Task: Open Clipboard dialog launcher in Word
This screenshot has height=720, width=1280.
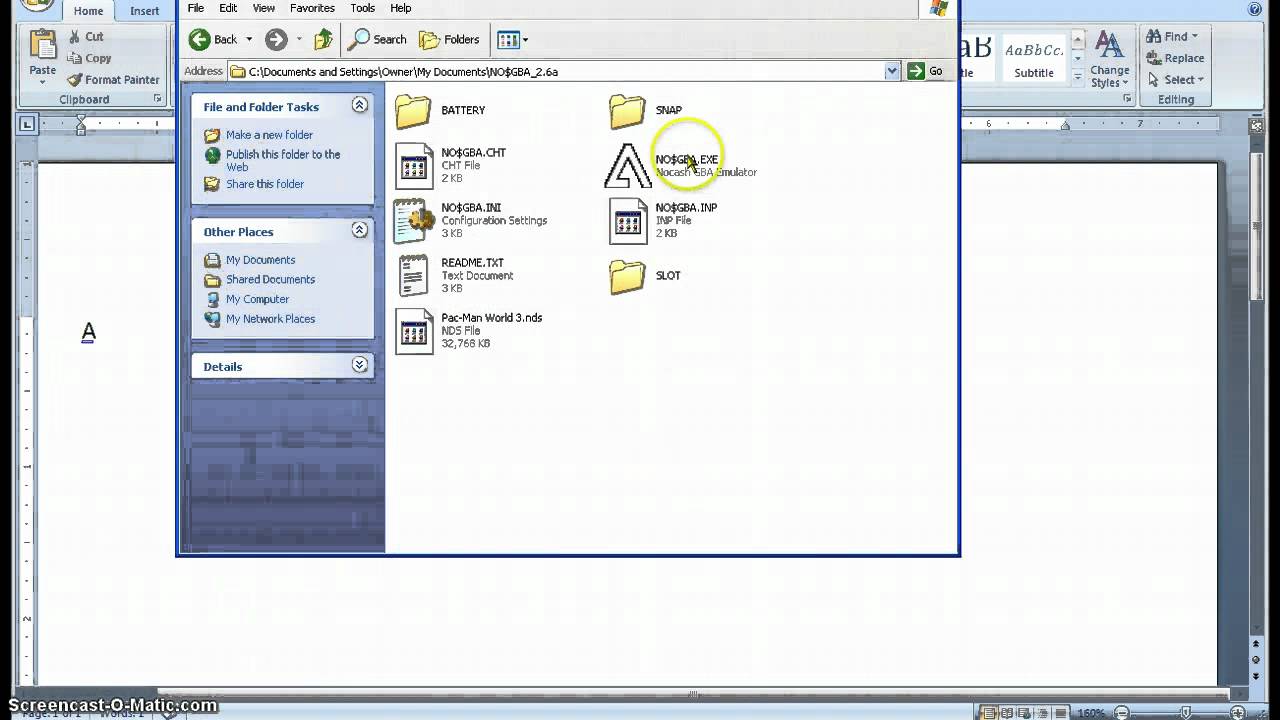Action: click(x=158, y=99)
